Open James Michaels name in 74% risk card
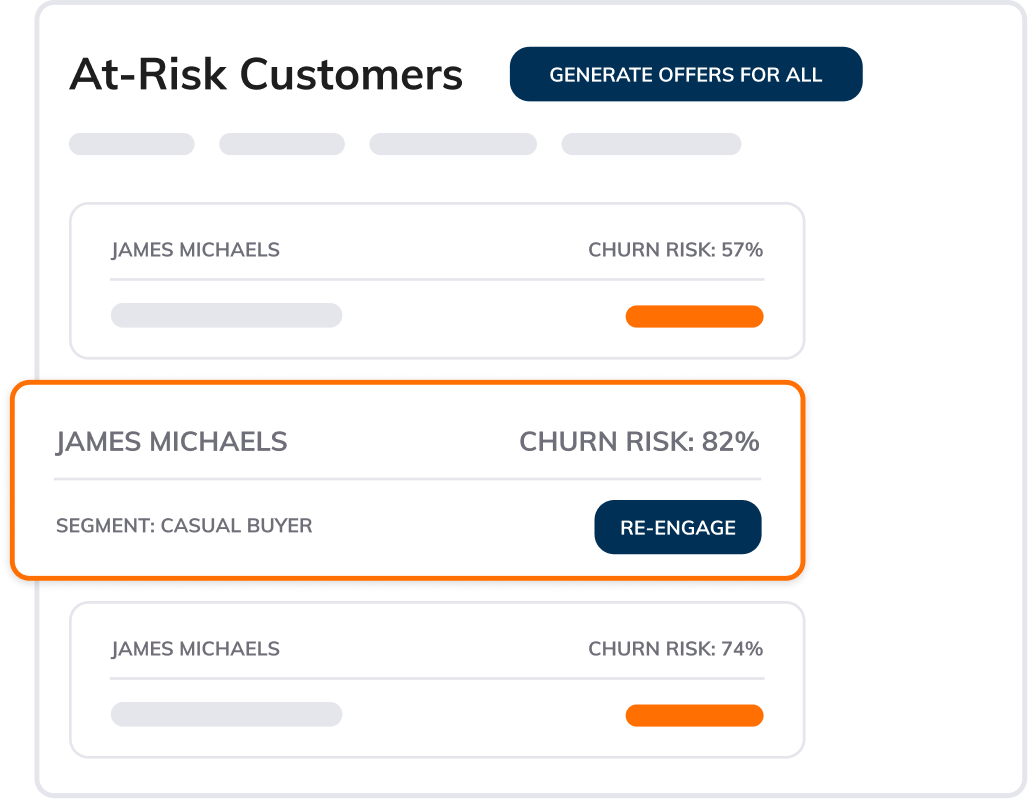The height and width of the screenshot is (799, 1028). coord(195,649)
